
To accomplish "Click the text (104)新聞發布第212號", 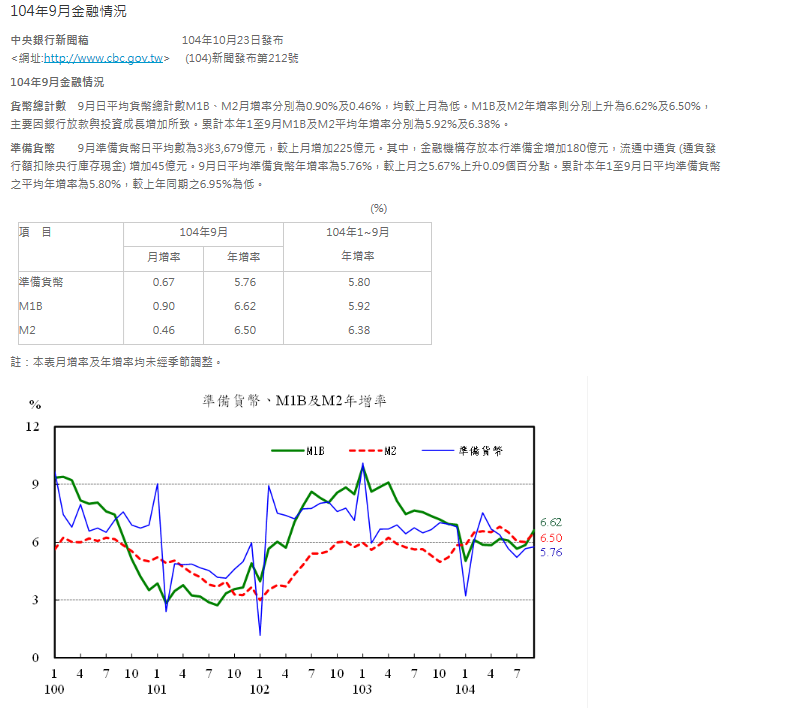I will [x=242, y=58].
